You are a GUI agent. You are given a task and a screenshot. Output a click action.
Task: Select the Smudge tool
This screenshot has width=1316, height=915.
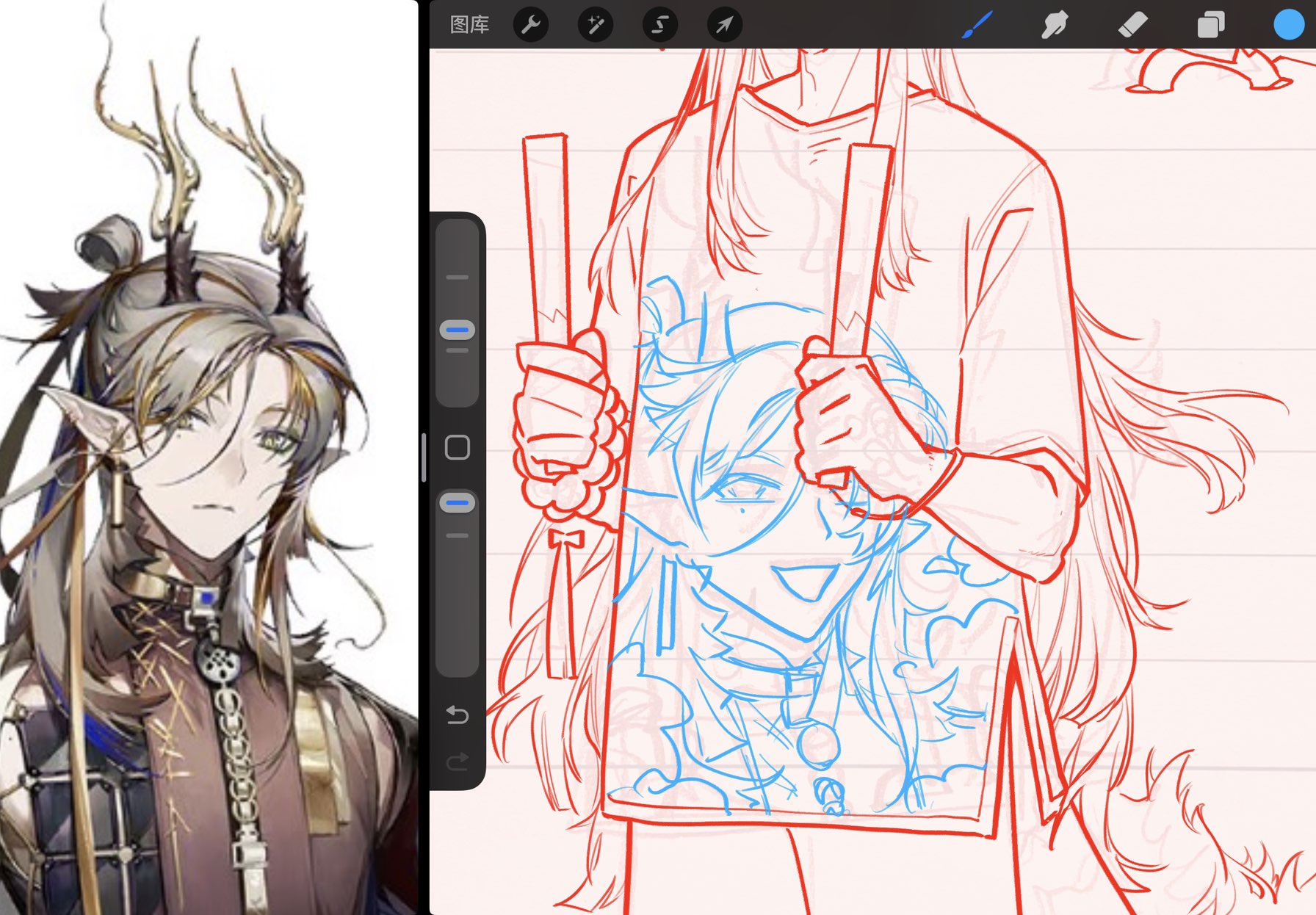(x=1055, y=25)
